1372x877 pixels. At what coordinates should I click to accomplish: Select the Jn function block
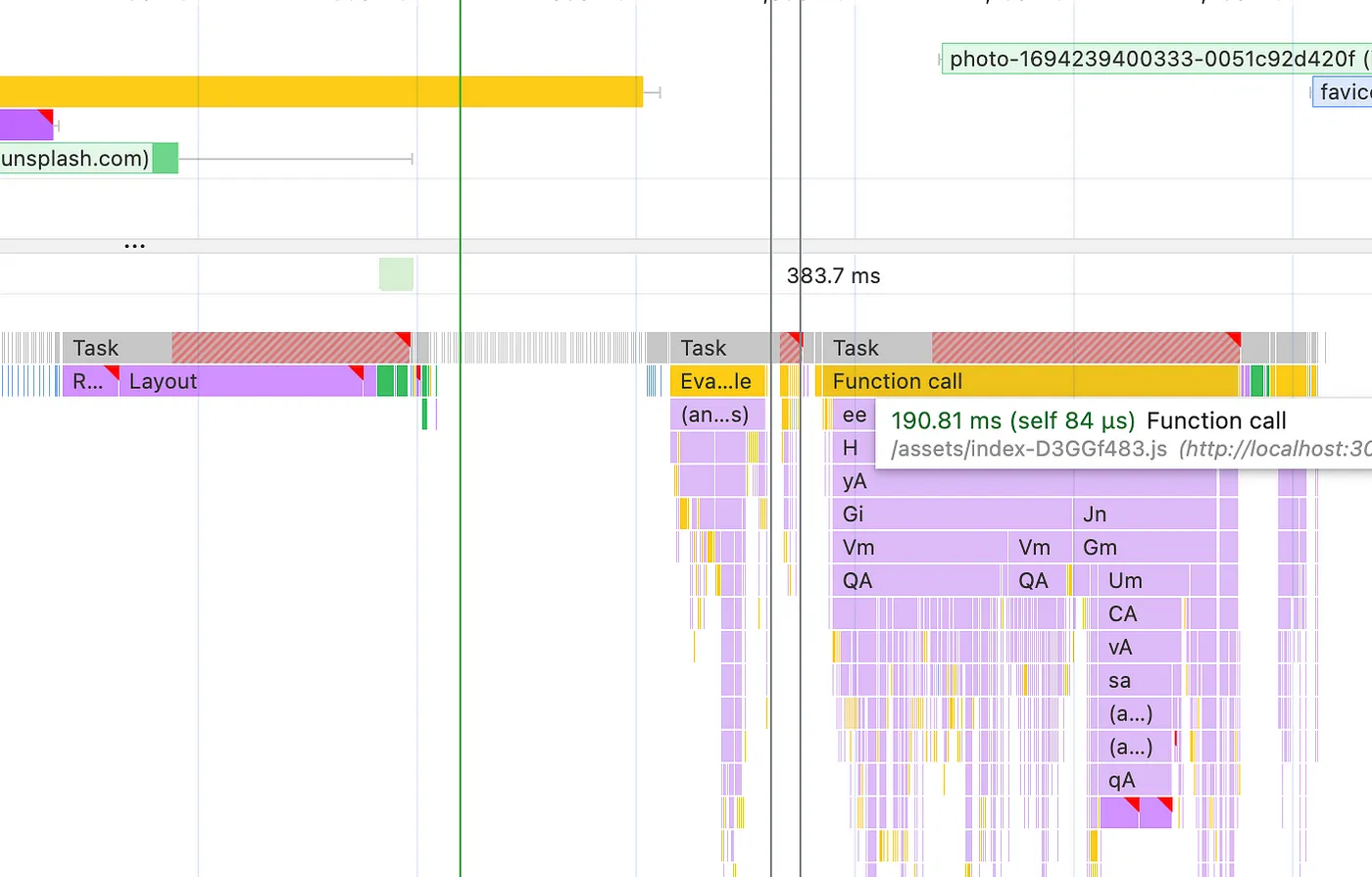coord(1145,514)
